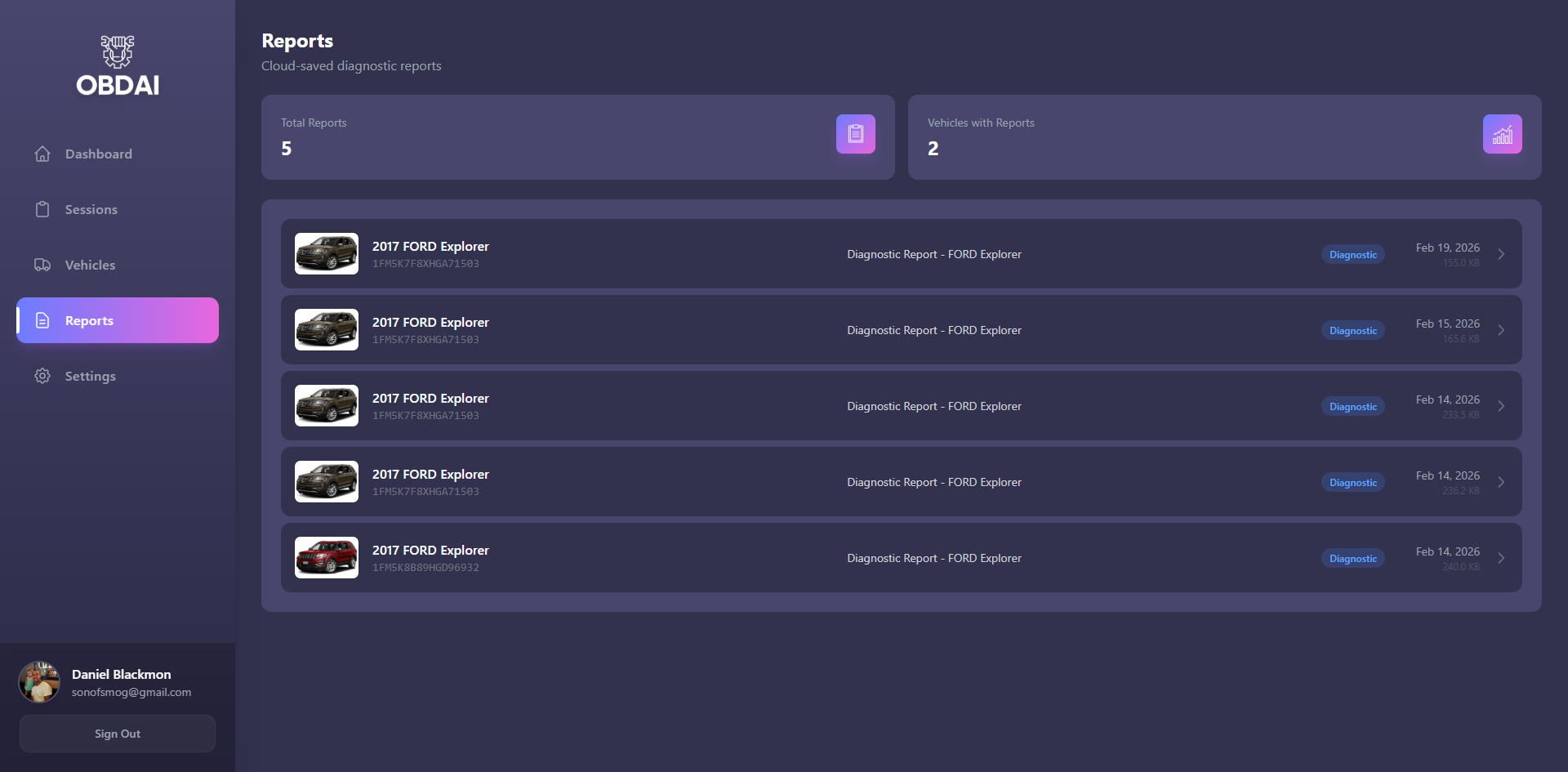Go to Sessions in sidebar
1568x772 pixels.
coord(118,209)
